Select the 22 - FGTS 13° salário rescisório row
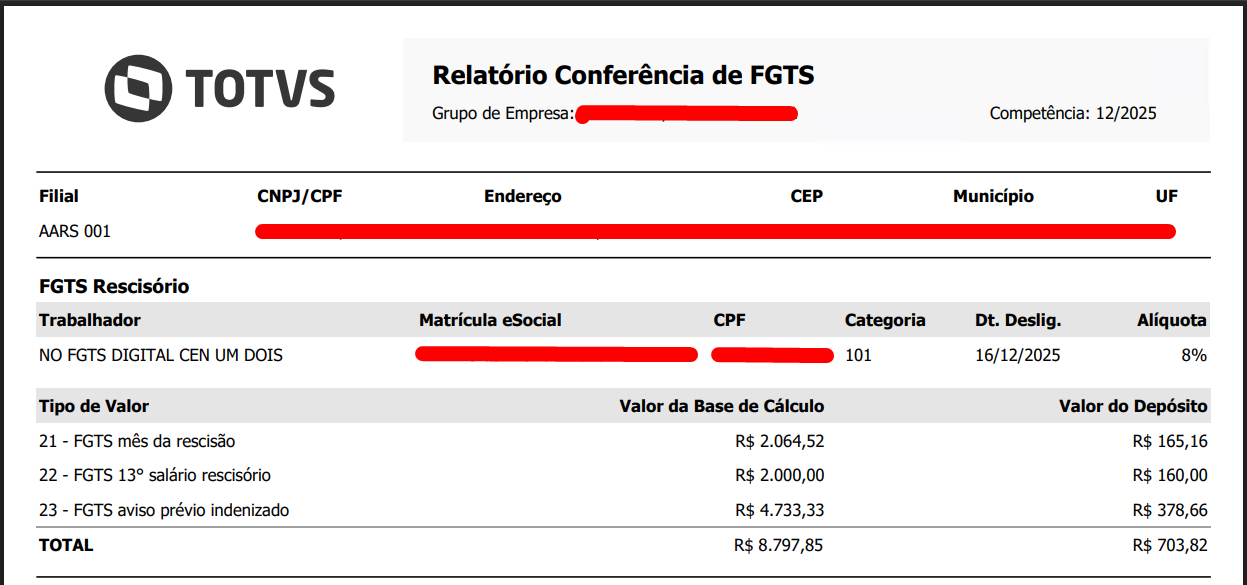The width and height of the screenshot is (1247, 585). coord(155,475)
